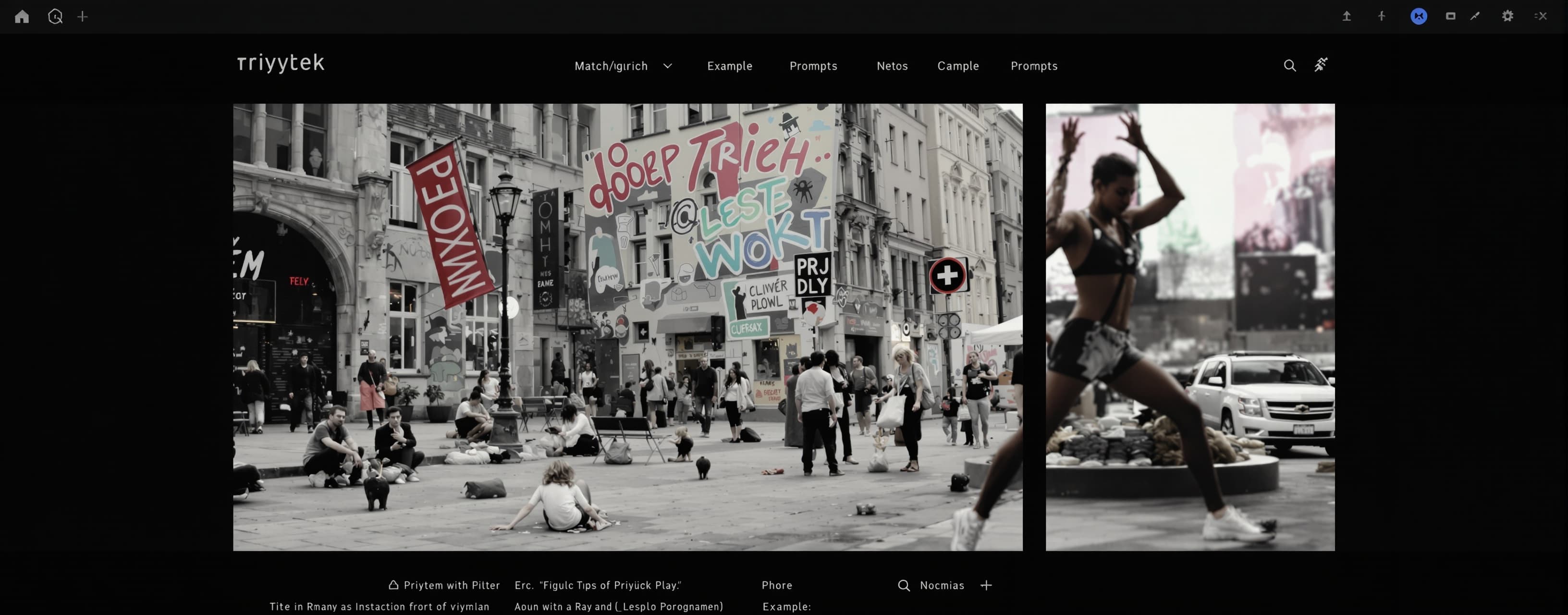Click the search magnifier in site header
The height and width of the screenshot is (615, 1568).
pyautogui.click(x=1289, y=65)
